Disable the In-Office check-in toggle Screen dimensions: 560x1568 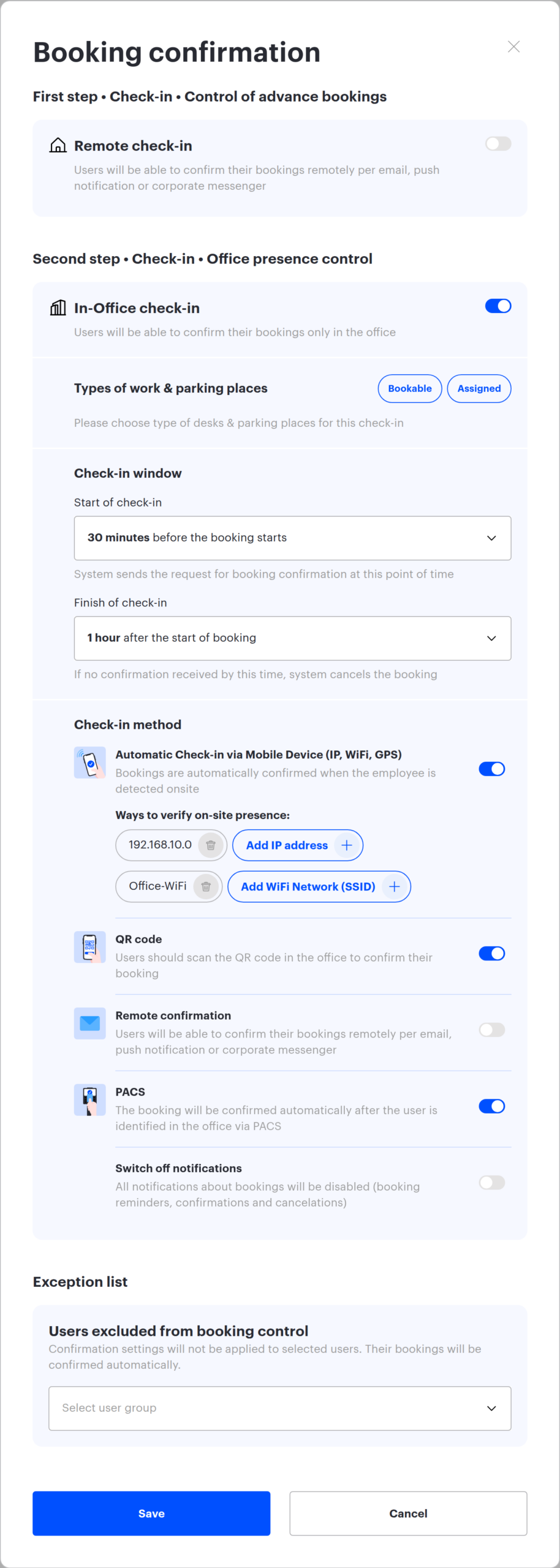pos(498,306)
